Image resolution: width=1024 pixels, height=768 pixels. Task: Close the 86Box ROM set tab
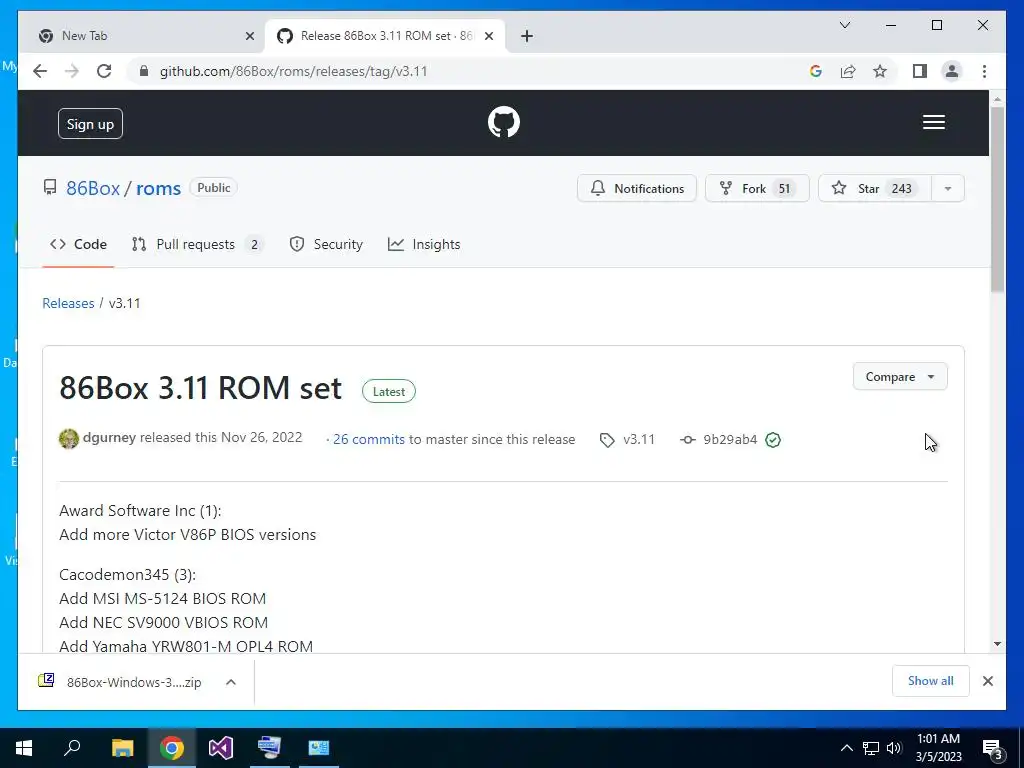coord(488,36)
